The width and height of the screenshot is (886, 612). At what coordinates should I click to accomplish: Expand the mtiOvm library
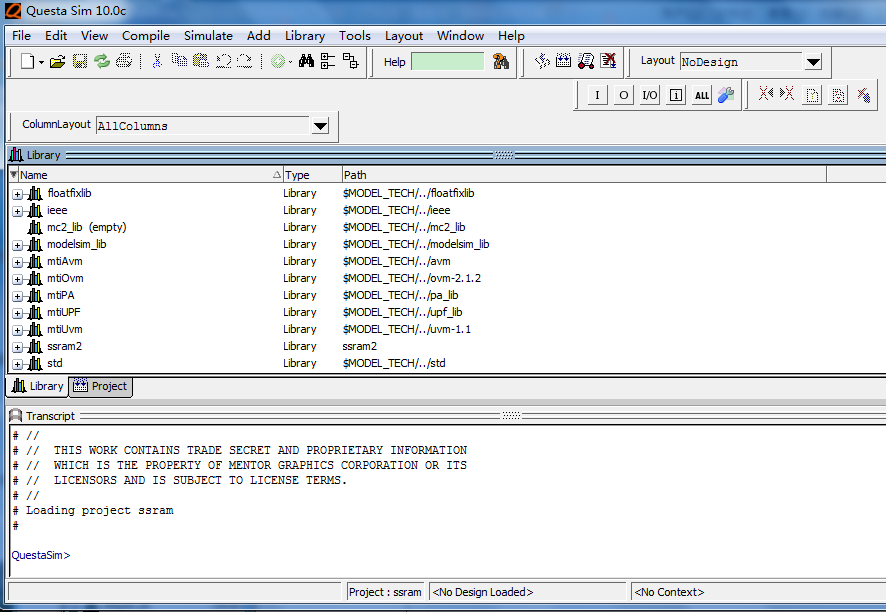click(18, 279)
